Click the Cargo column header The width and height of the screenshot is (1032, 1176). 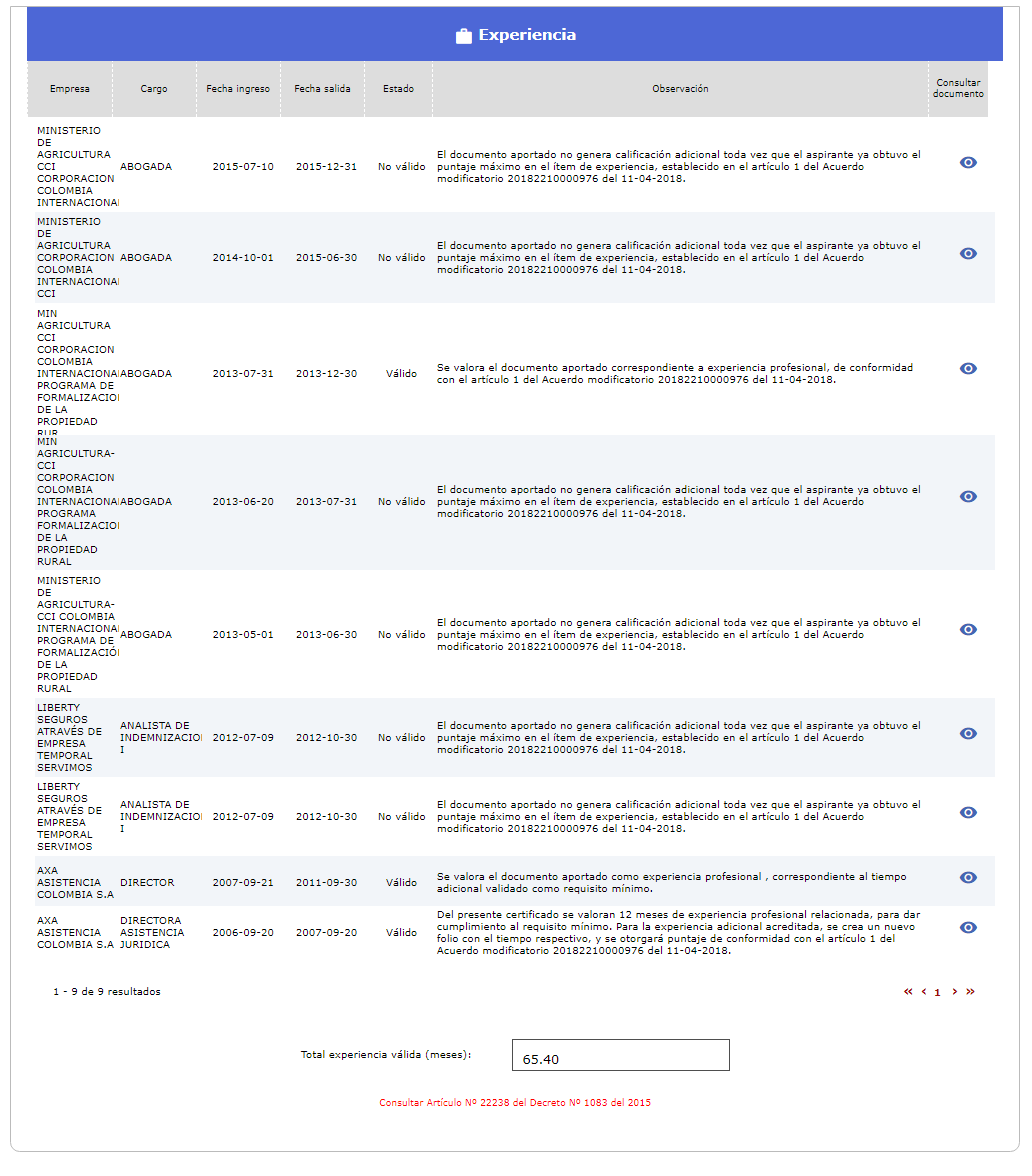point(154,89)
